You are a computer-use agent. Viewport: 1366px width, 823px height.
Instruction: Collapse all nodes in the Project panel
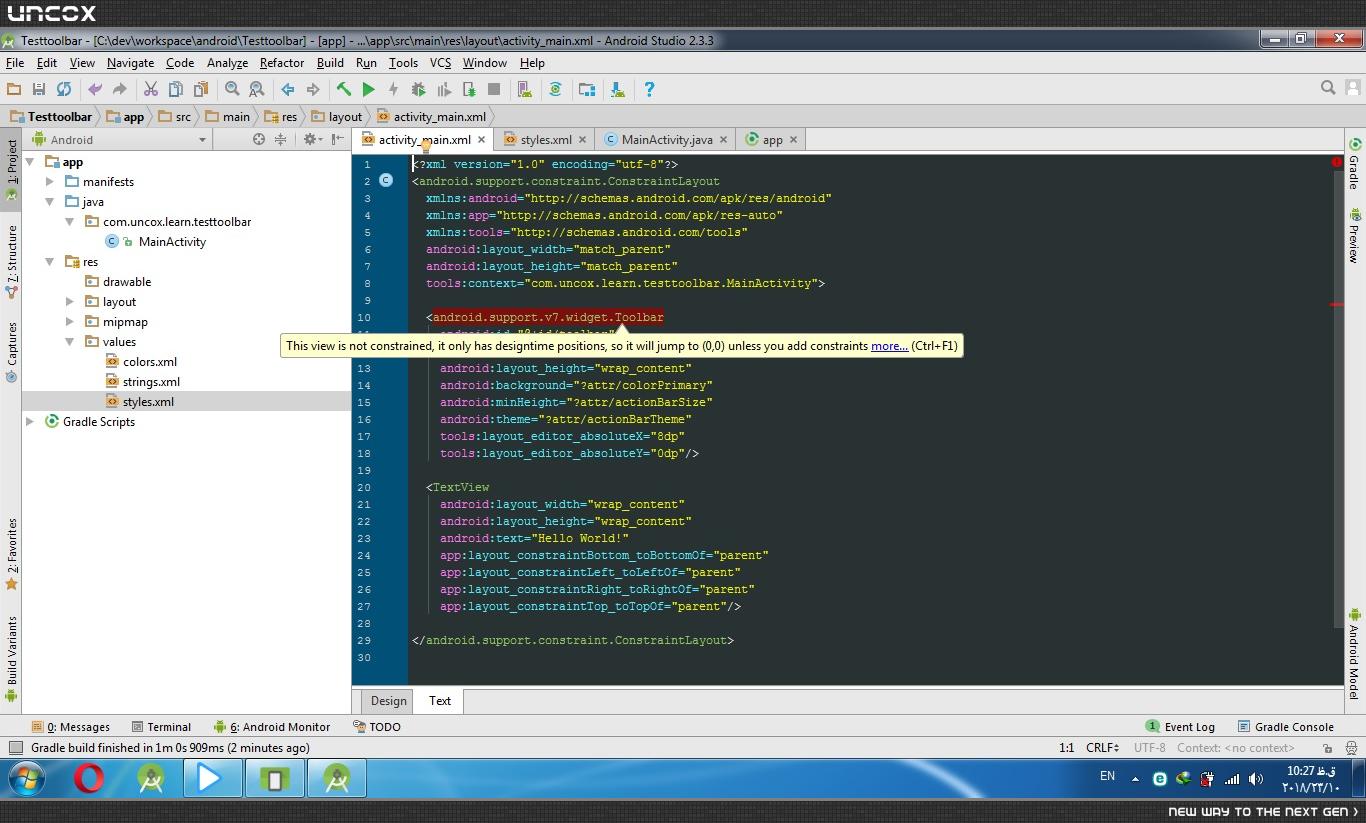click(280, 139)
